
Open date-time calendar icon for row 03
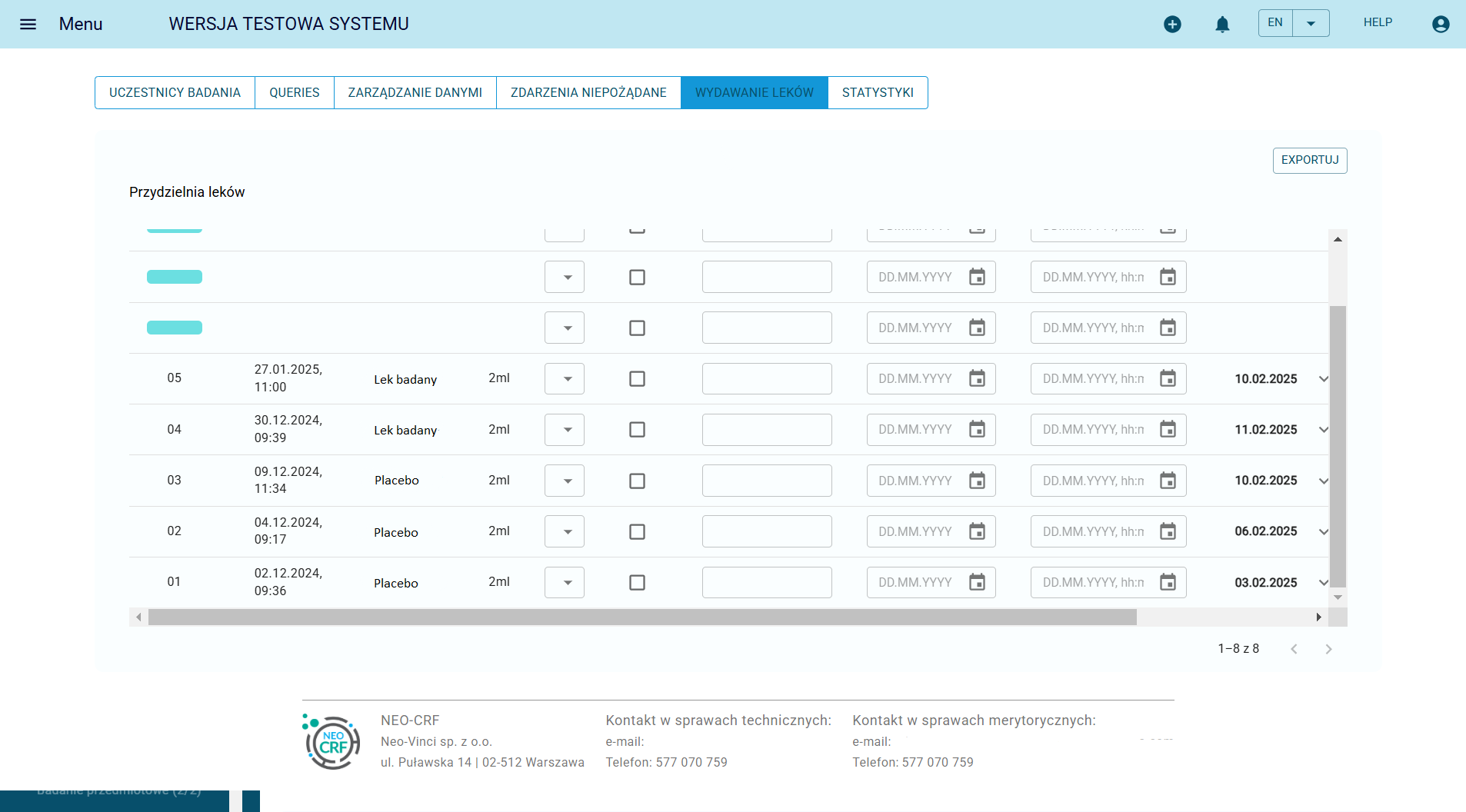click(x=1168, y=481)
